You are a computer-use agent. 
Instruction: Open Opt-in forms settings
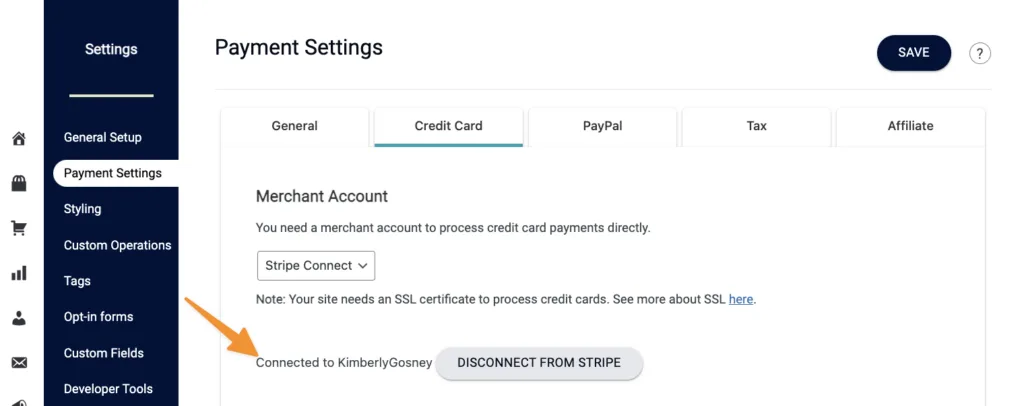click(x=99, y=317)
